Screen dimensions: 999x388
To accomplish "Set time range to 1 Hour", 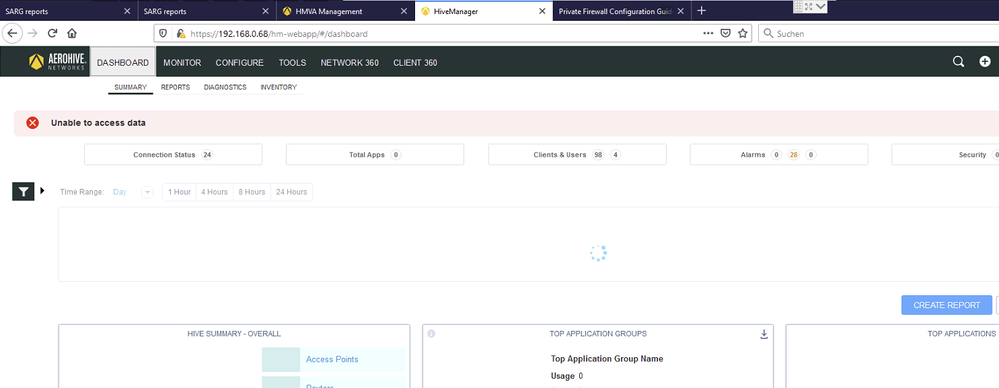I will pos(179,192).
